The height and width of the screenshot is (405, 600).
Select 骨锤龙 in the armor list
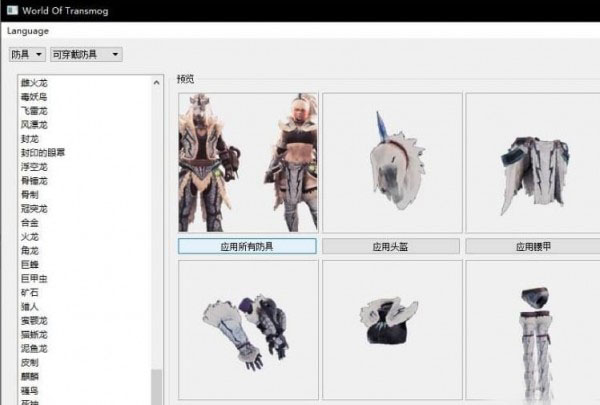click(x=34, y=181)
